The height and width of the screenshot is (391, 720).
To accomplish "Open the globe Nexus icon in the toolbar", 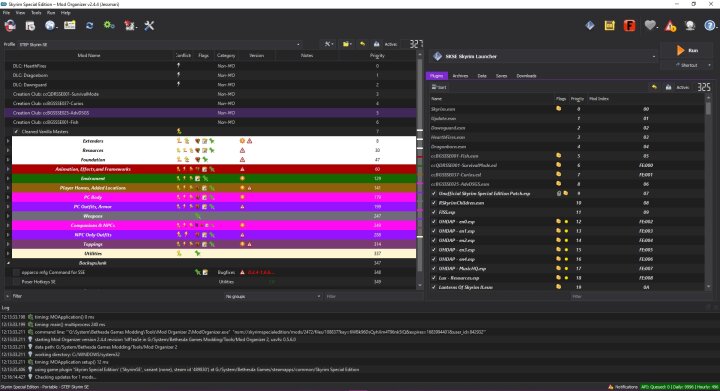I will coord(50,26).
